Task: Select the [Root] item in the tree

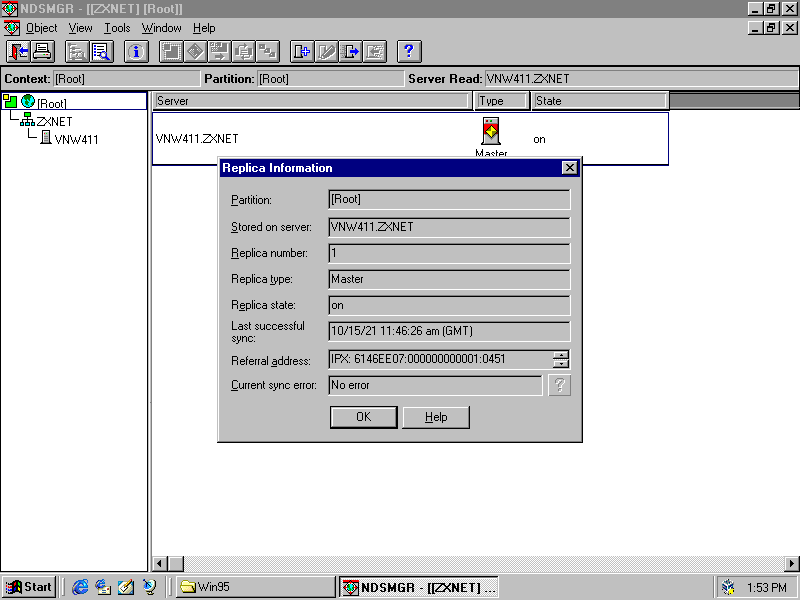Action: [x=52, y=104]
